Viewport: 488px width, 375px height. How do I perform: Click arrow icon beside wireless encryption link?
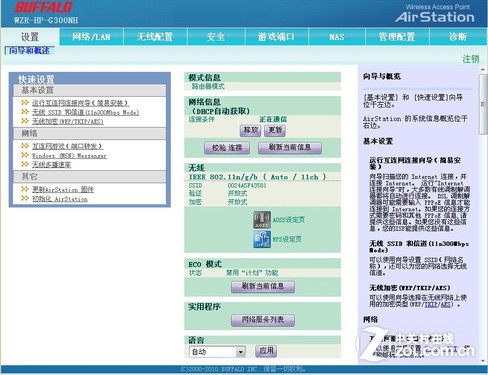click(x=25, y=121)
